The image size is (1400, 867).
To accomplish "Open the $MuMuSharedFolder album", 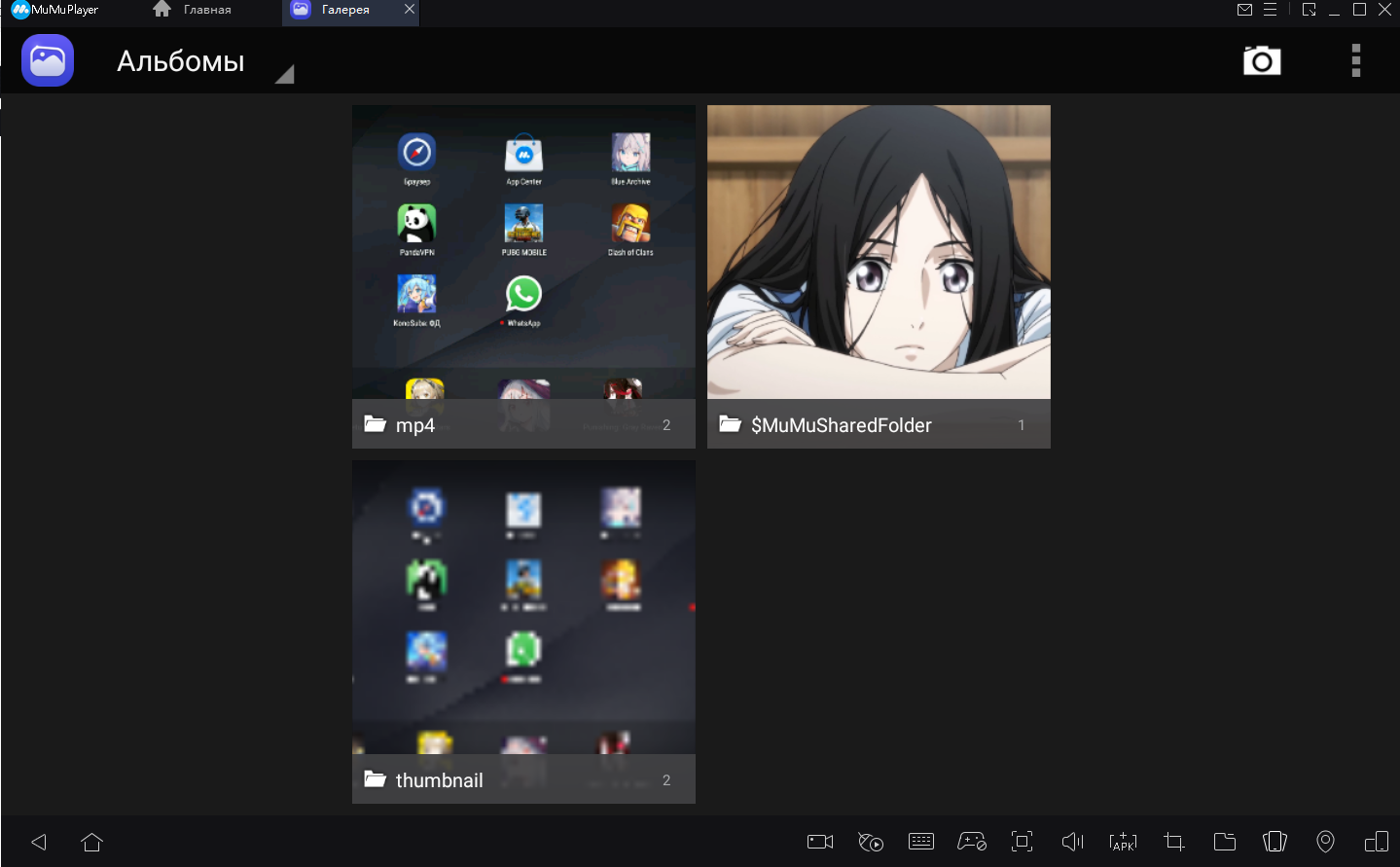I will click(879, 276).
